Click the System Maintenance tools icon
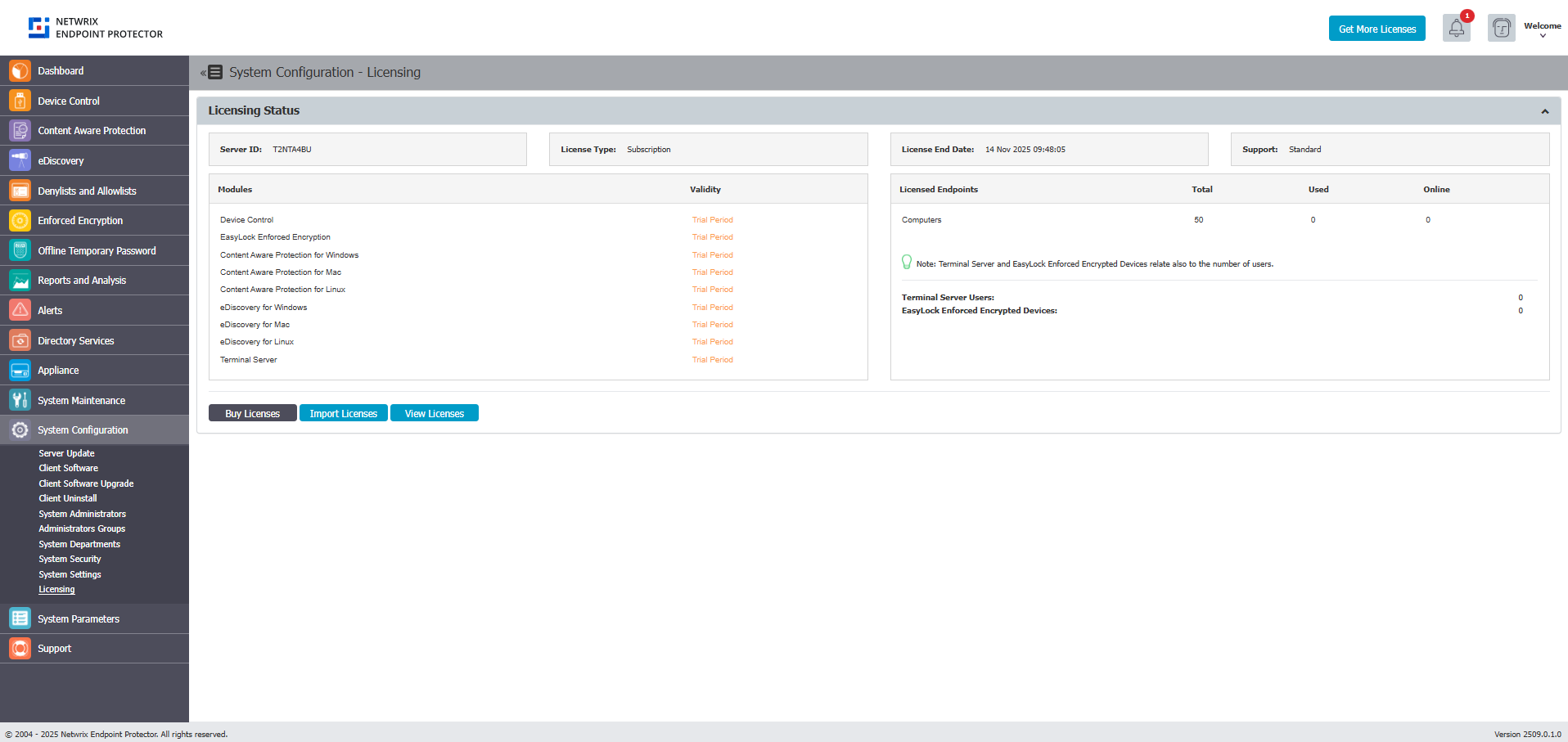The height and width of the screenshot is (742, 1568). [x=20, y=400]
